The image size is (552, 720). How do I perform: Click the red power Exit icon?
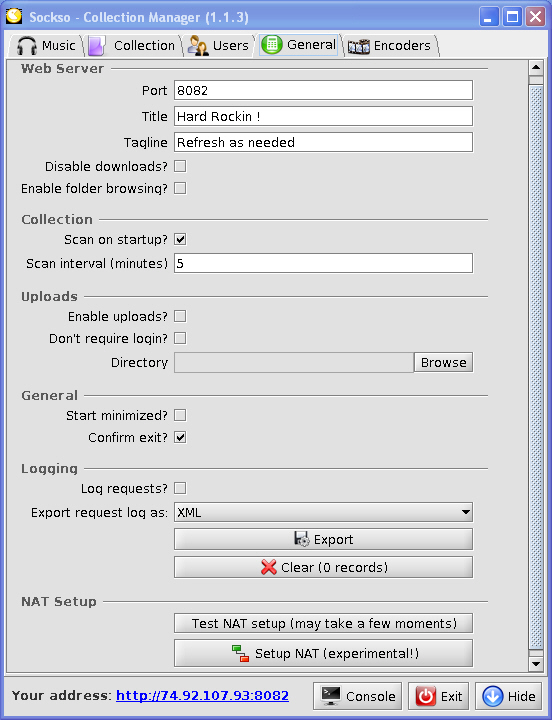click(x=426, y=696)
